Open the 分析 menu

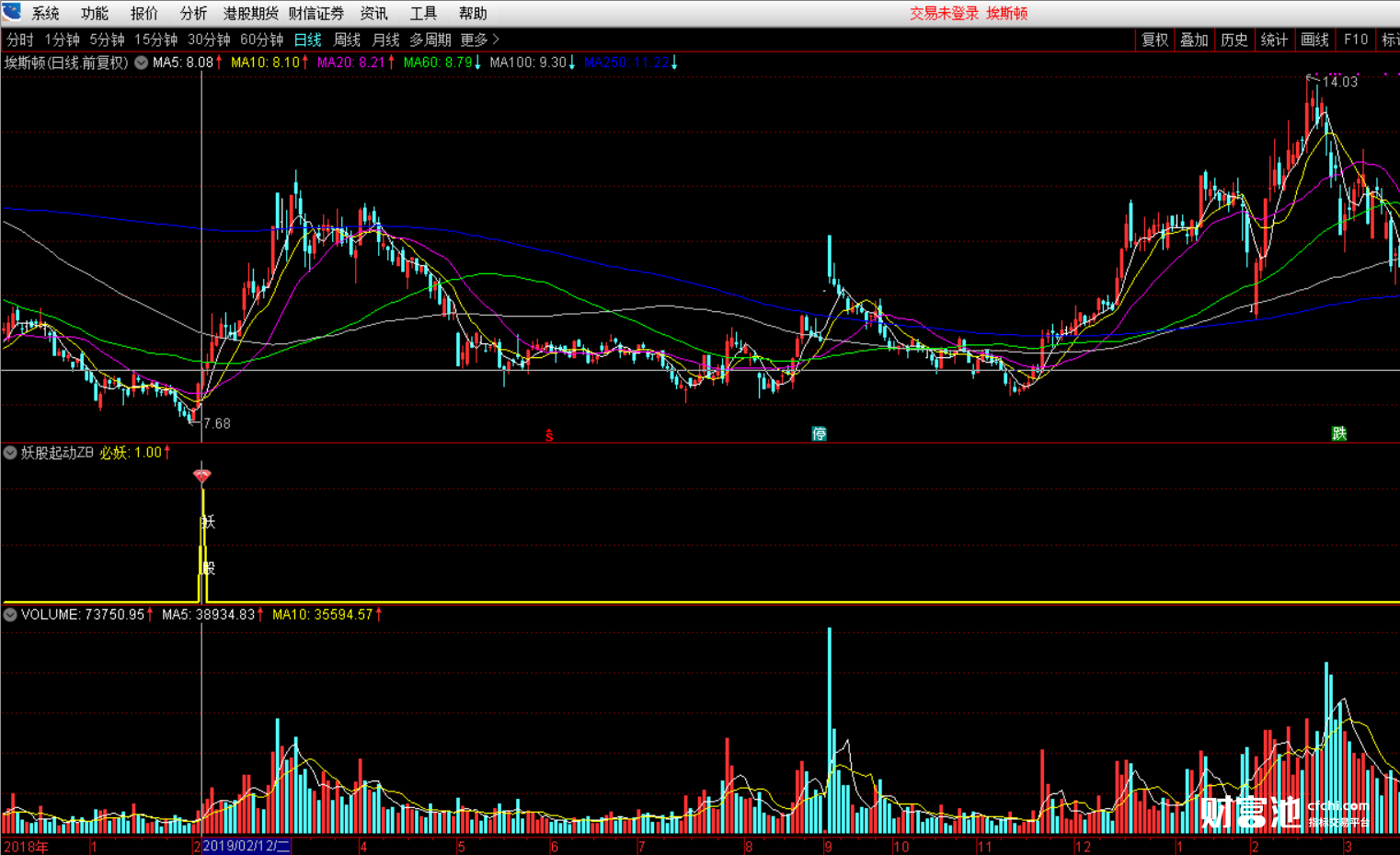click(193, 13)
